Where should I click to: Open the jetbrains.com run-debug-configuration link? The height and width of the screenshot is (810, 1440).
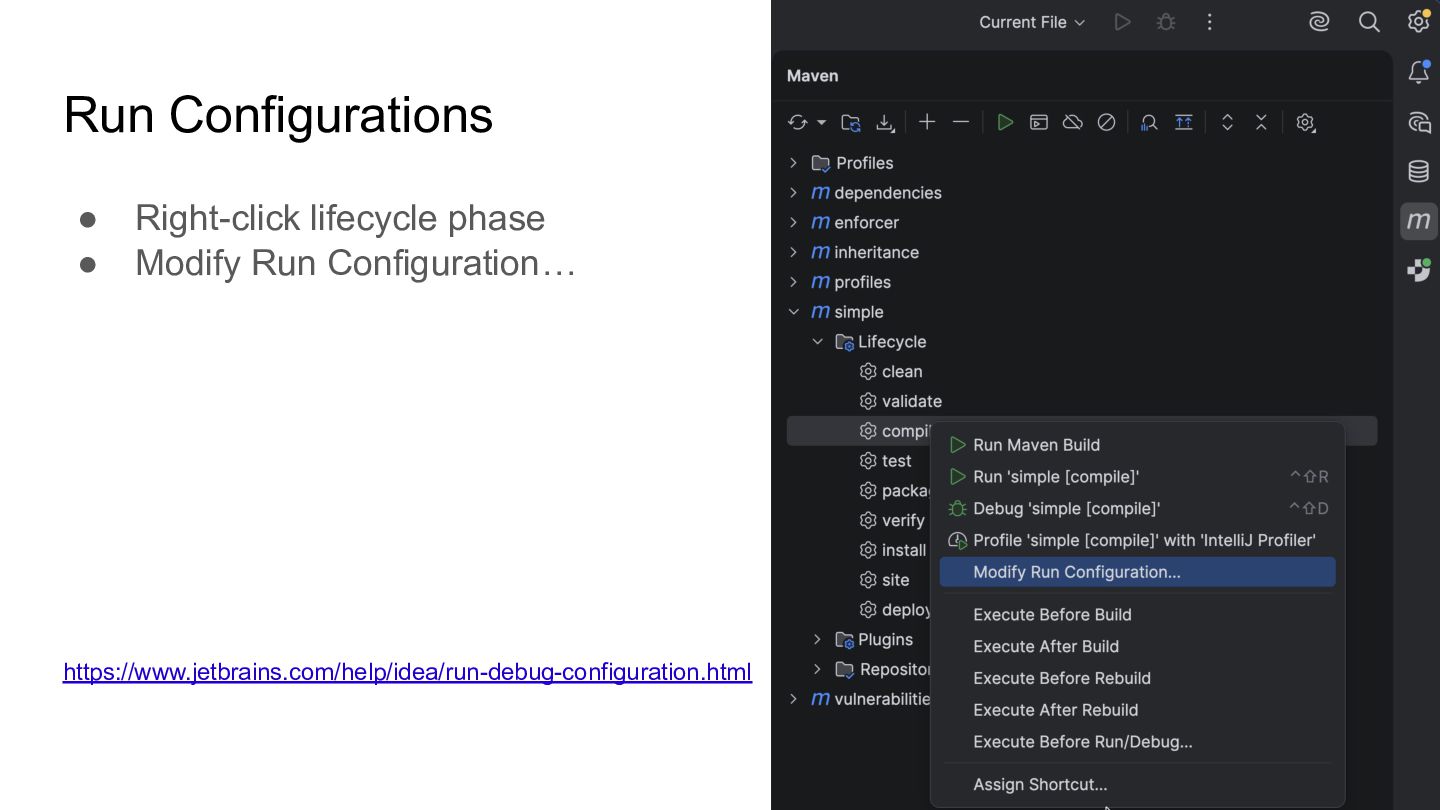coord(407,672)
